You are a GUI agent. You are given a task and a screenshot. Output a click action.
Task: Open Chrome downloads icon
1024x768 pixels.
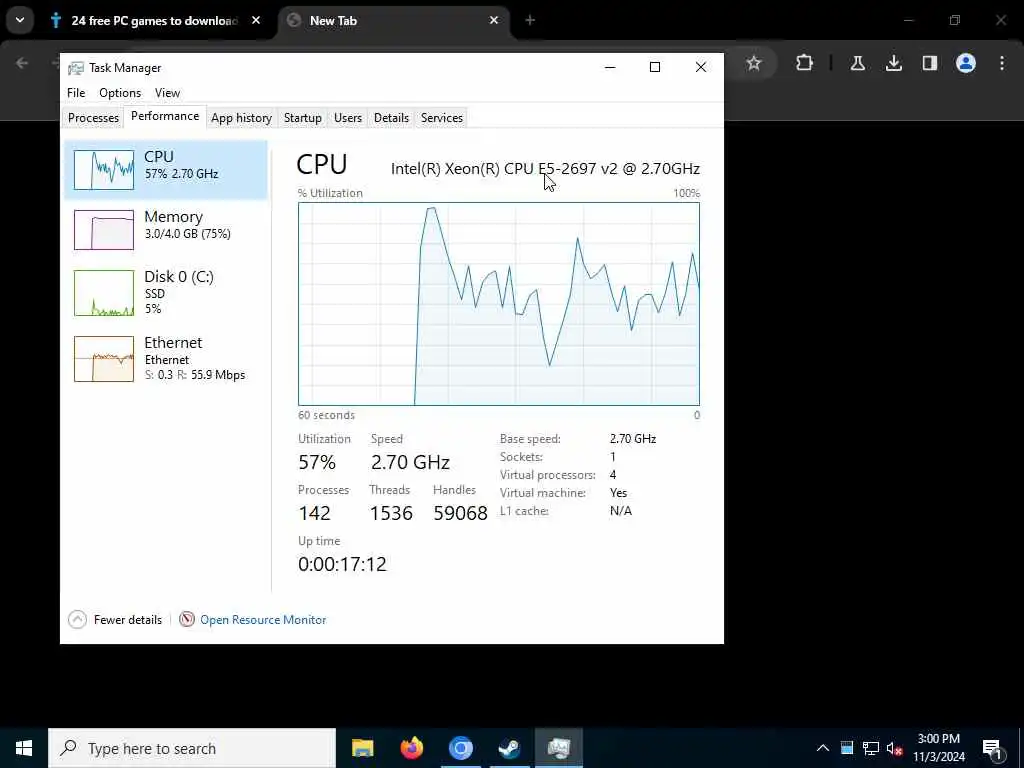tap(893, 63)
